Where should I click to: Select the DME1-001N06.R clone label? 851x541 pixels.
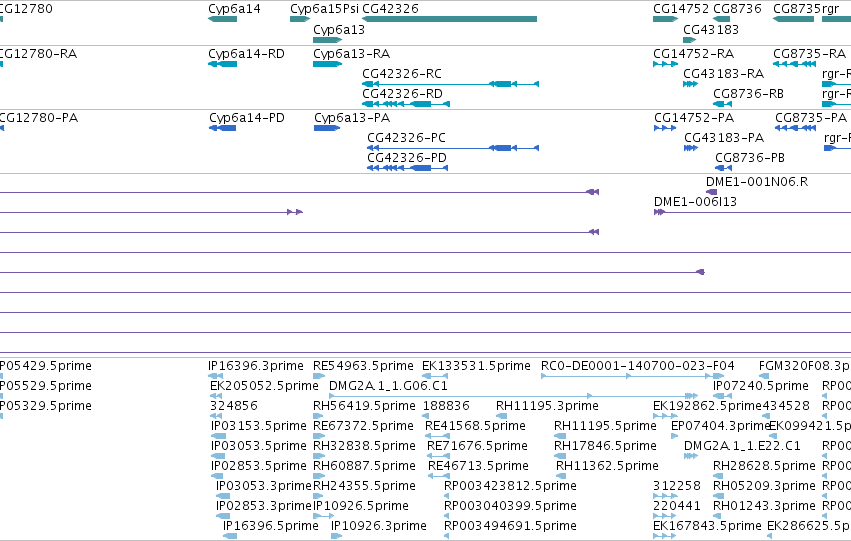coord(757,182)
